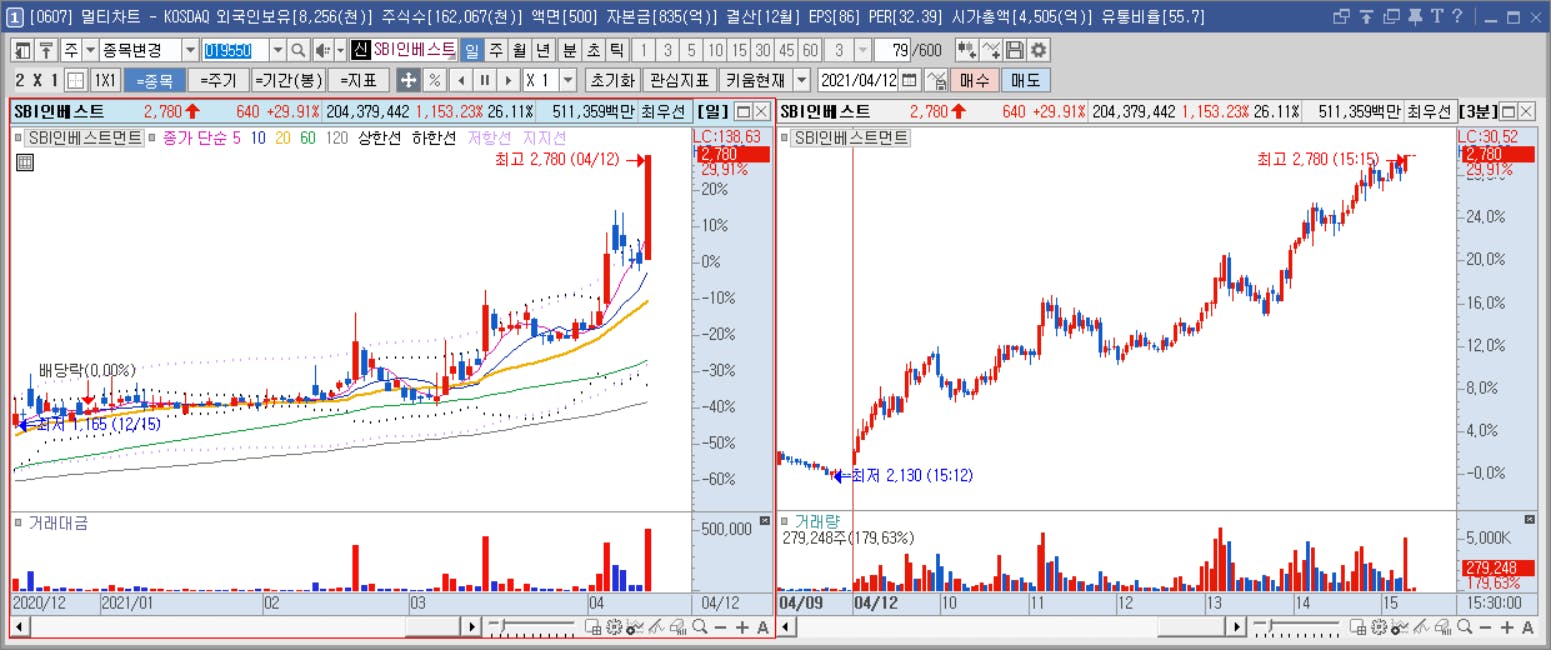Switch to the 주 weekly chart tab
The height and width of the screenshot is (650, 1551).
pos(496,50)
